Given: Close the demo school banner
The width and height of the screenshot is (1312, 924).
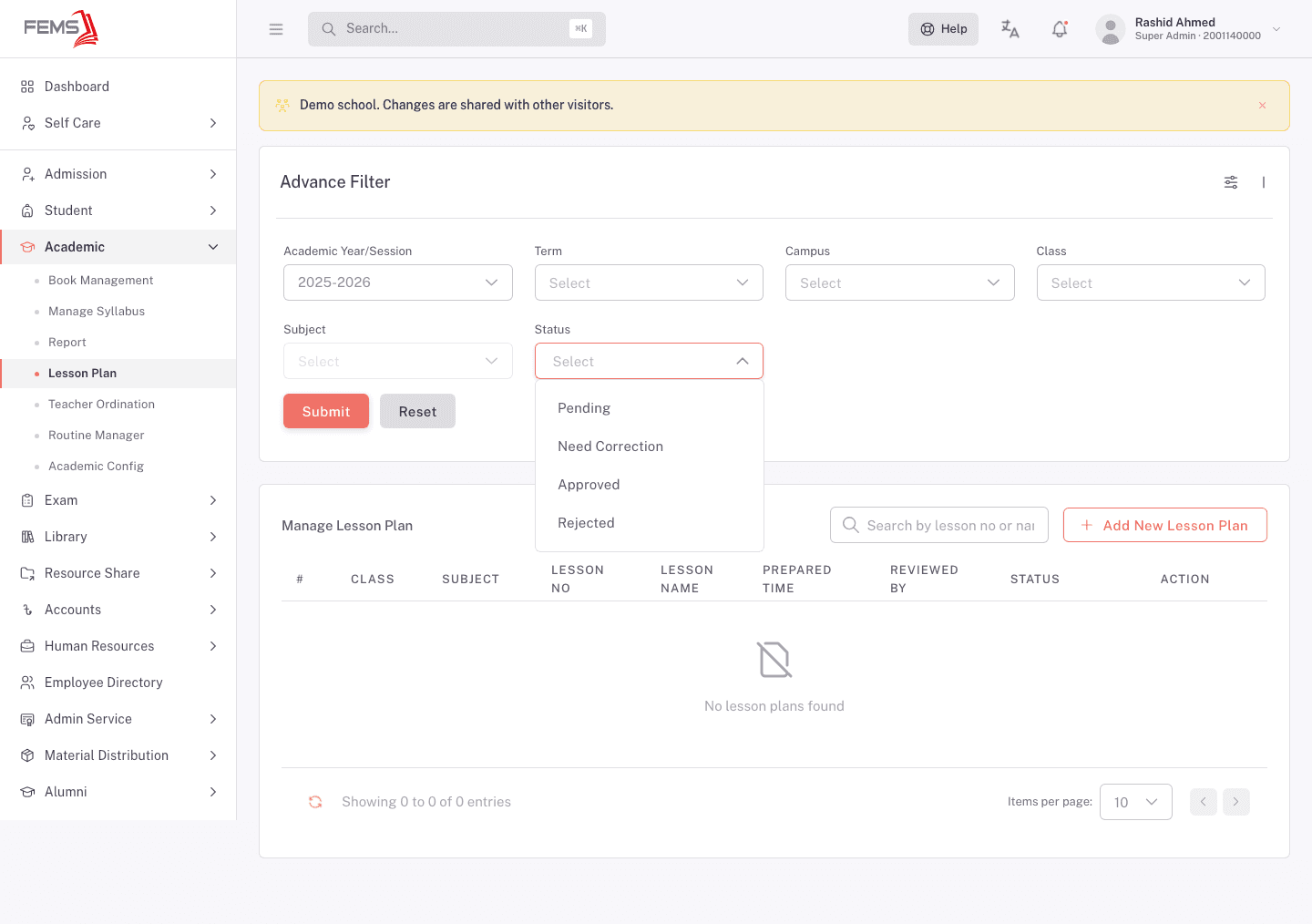Looking at the screenshot, I should (x=1262, y=106).
